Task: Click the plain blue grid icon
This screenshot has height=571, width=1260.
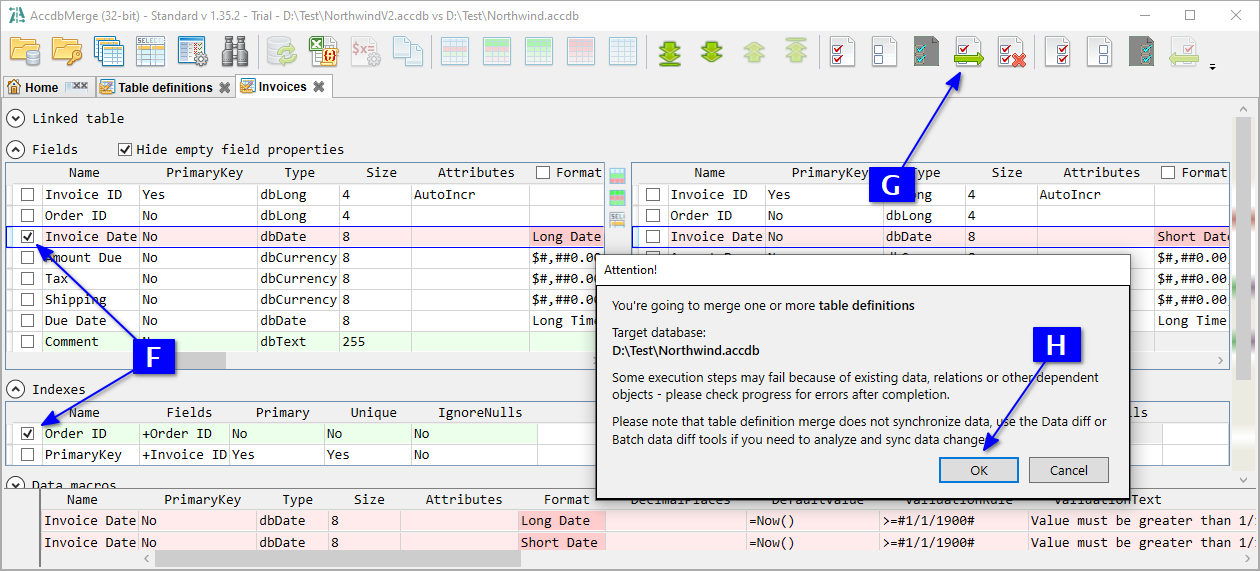Action: [624, 51]
